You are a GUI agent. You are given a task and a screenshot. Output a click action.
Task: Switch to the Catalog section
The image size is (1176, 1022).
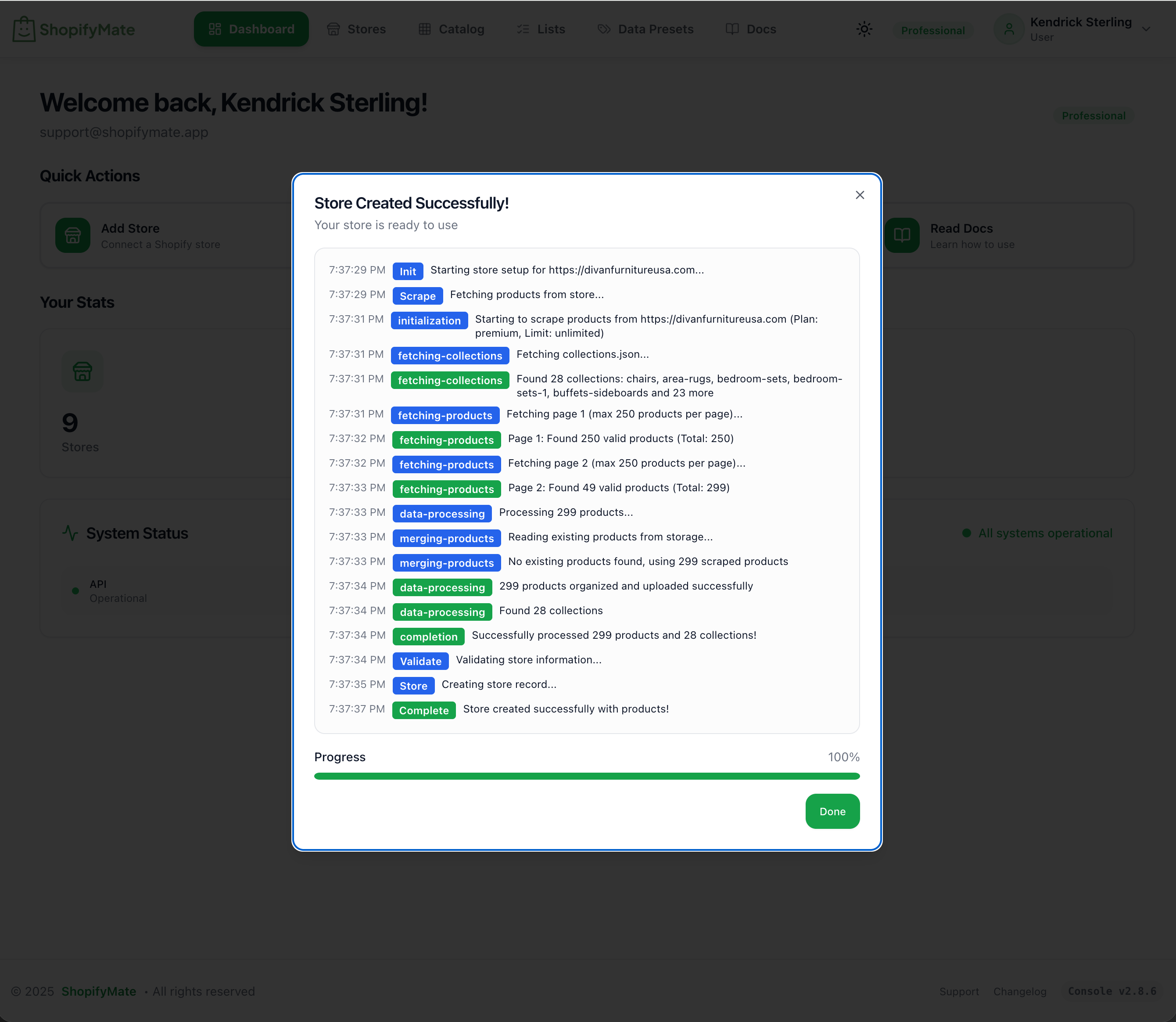click(452, 29)
